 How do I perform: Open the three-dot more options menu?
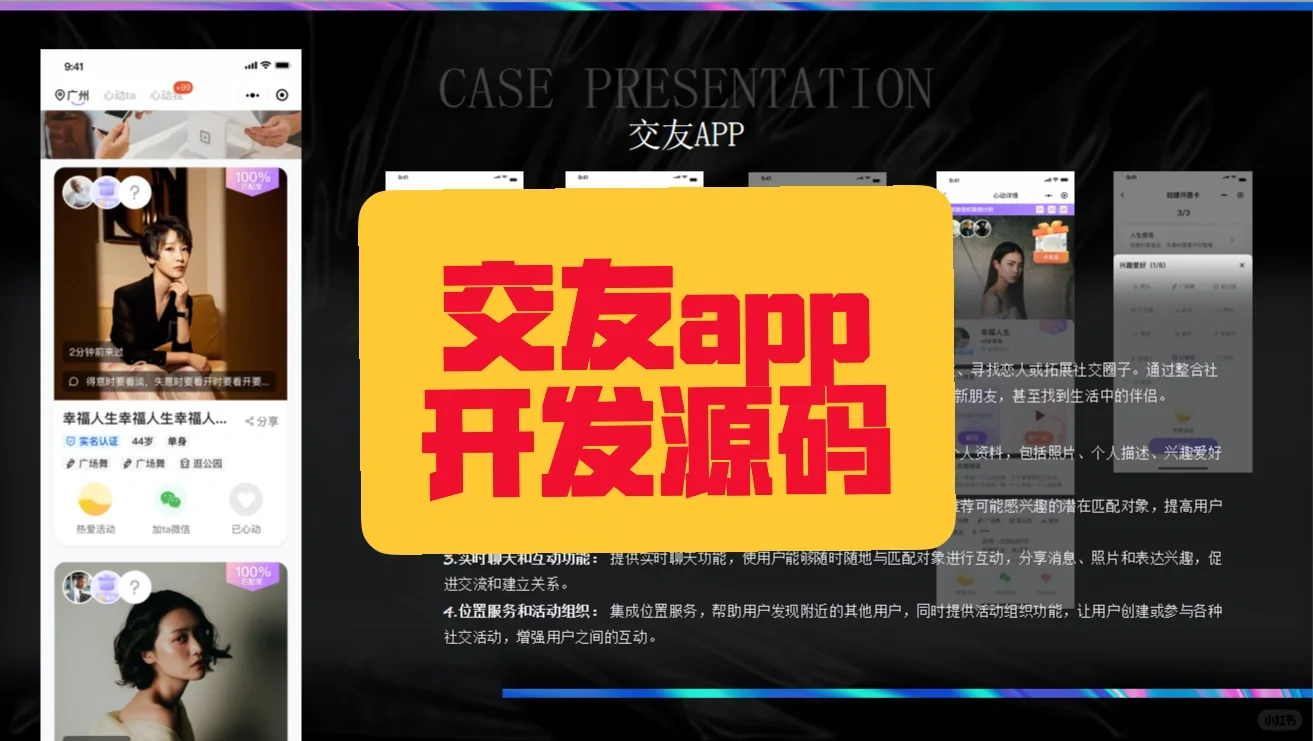click(x=252, y=95)
